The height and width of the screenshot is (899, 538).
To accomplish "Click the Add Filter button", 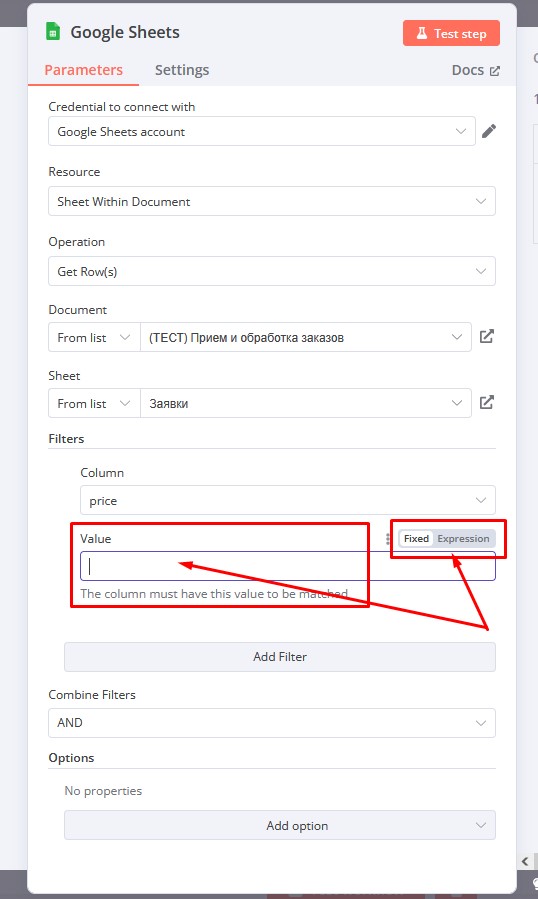I will pyautogui.click(x=280, y=657).
